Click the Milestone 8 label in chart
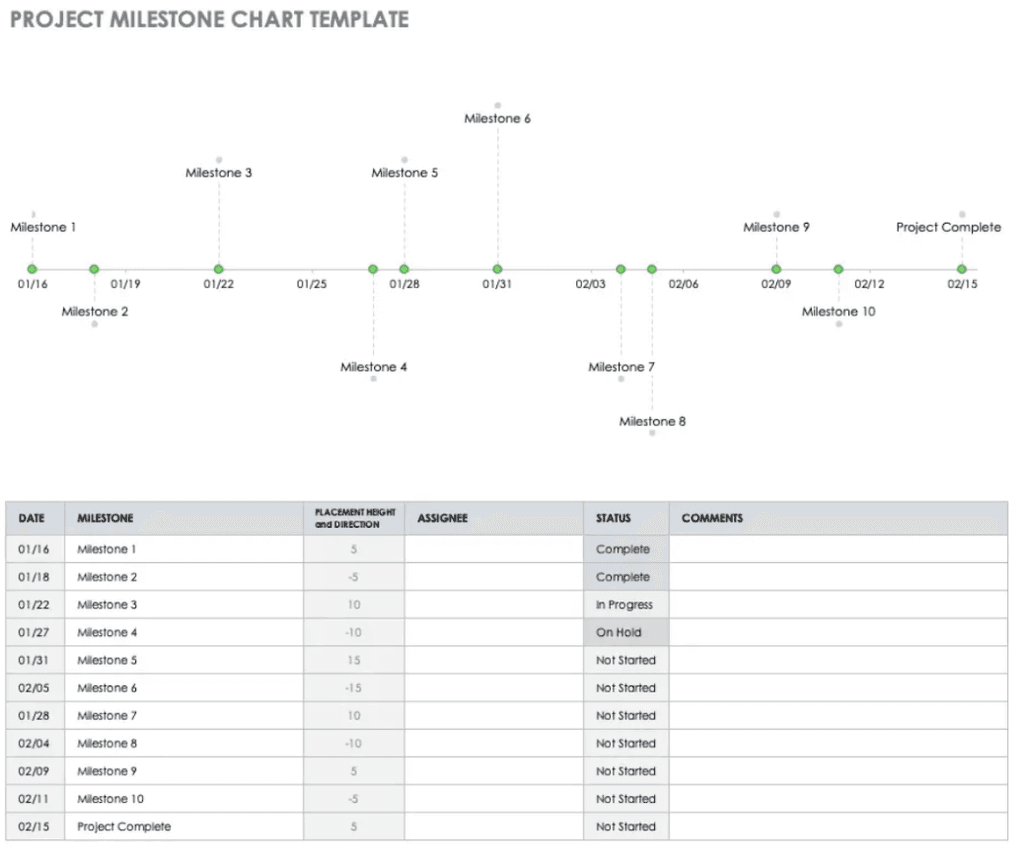1024x850 pixels. pos(652,422)
